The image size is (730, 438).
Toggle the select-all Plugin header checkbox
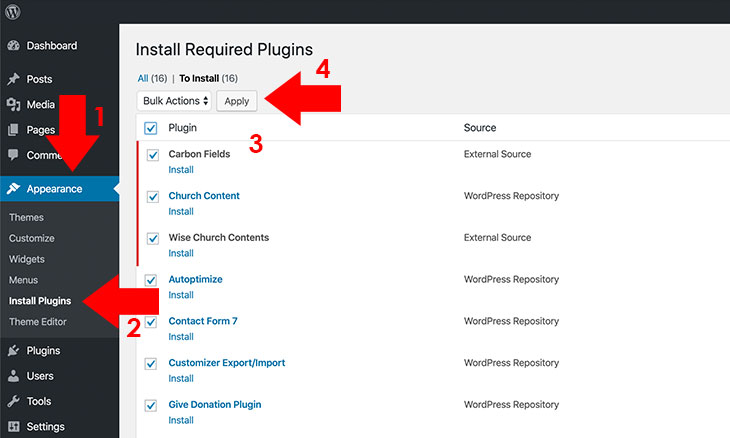click(x=150, y=128)
